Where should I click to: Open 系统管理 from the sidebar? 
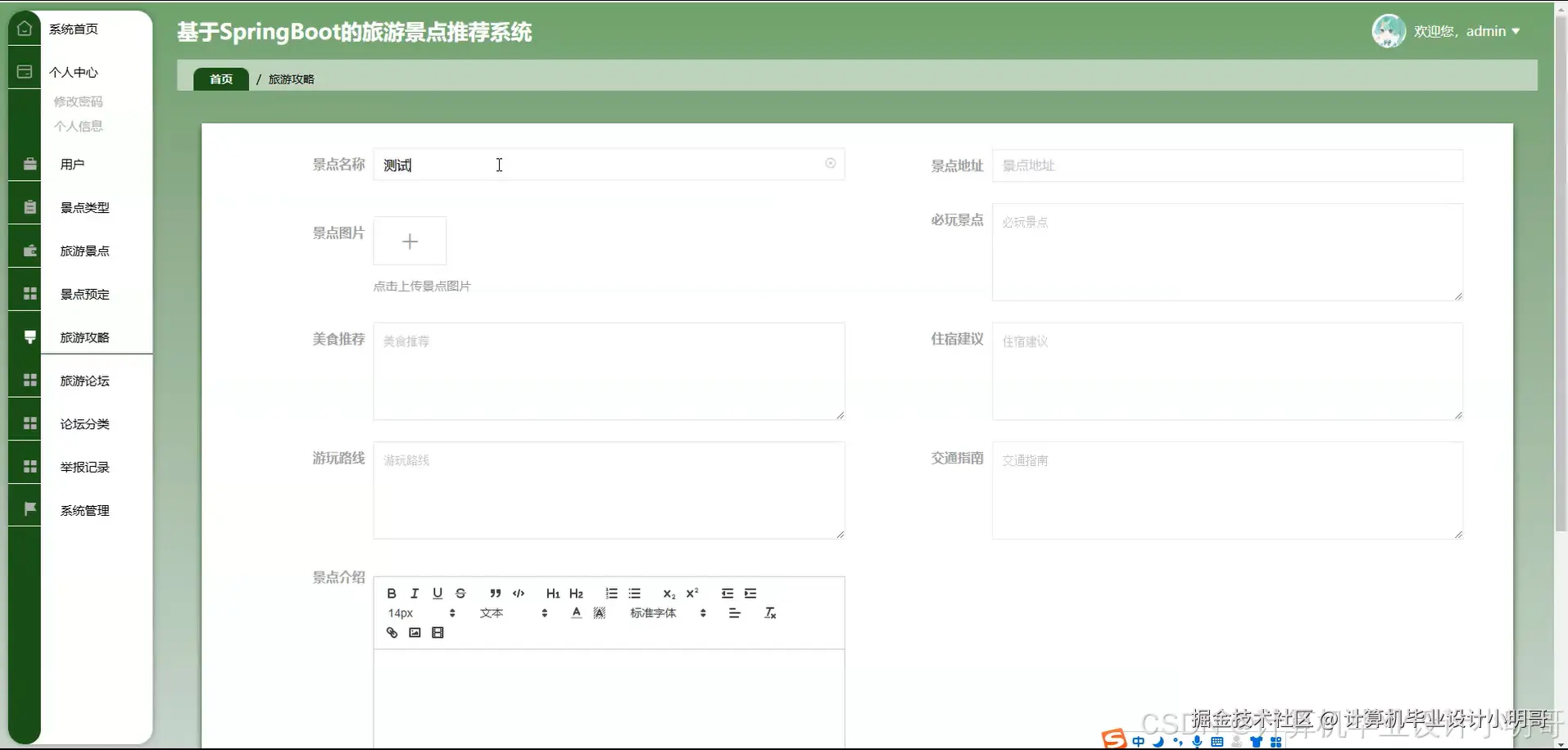pos(84,509)
